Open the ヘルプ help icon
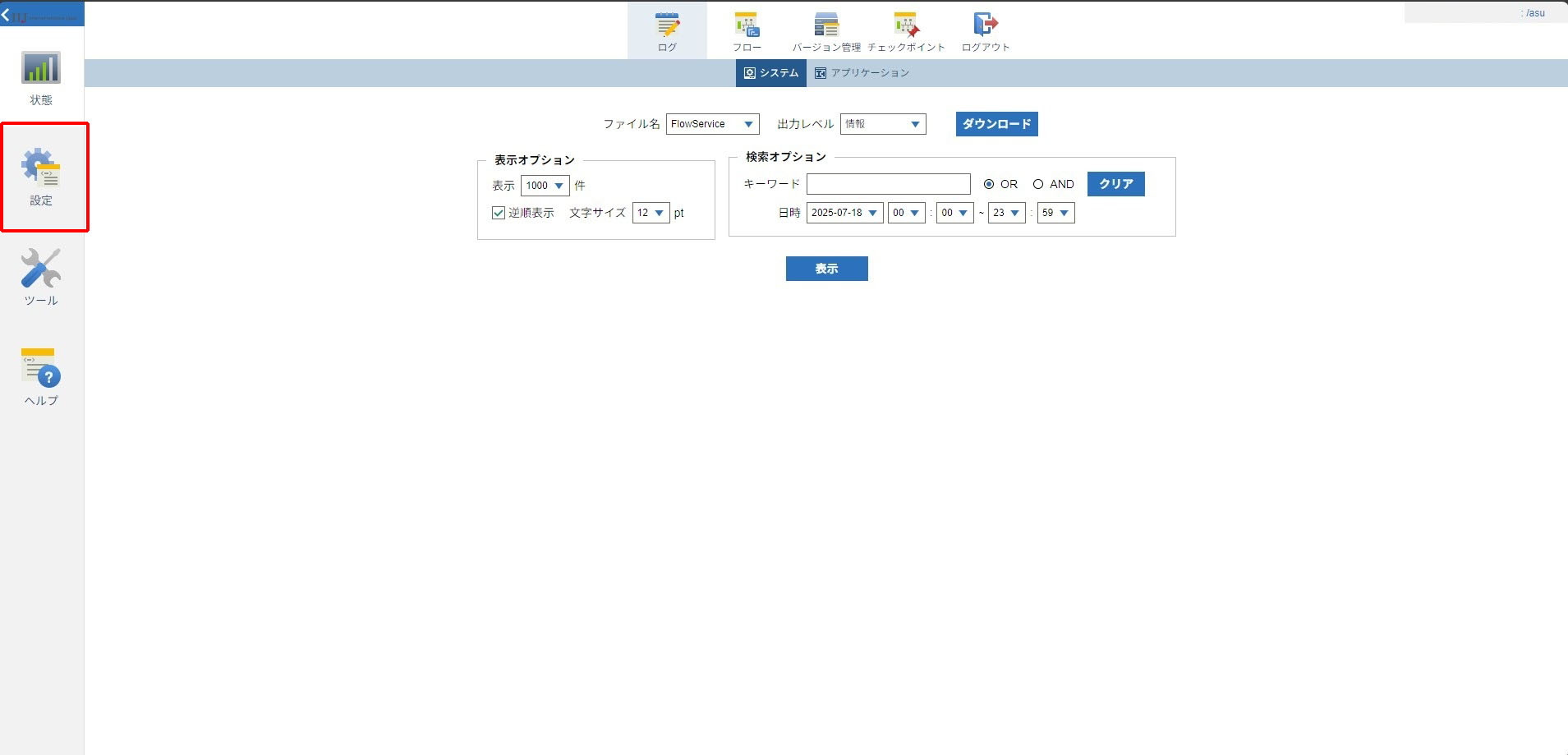 pyautogui.click(x=41, y=369)
